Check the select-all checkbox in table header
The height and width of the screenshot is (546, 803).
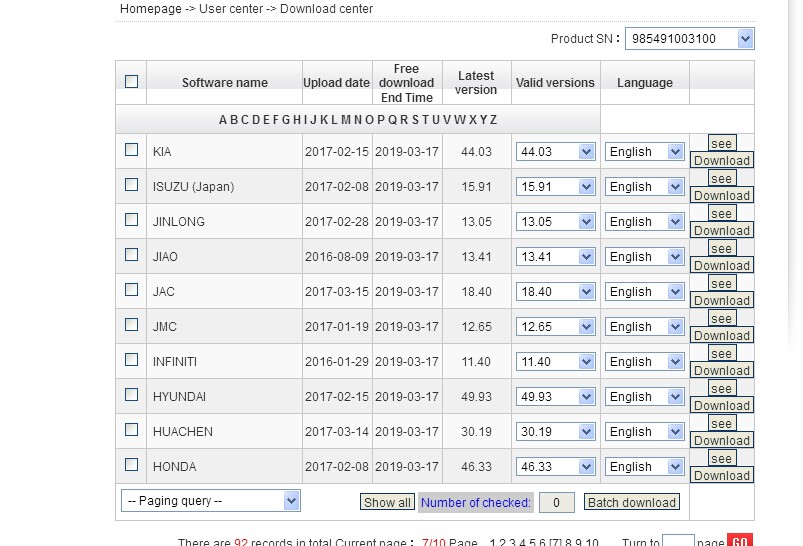pos(132,81)
